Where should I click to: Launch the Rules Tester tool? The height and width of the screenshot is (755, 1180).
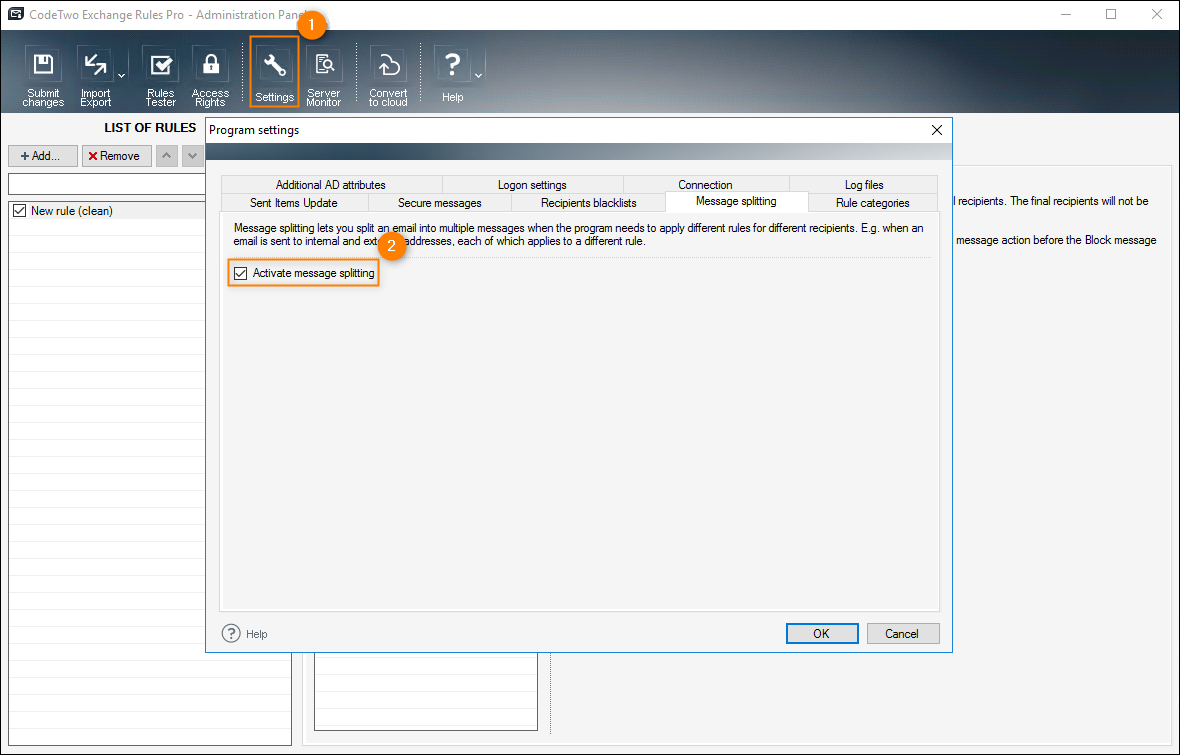coord(160,76)
